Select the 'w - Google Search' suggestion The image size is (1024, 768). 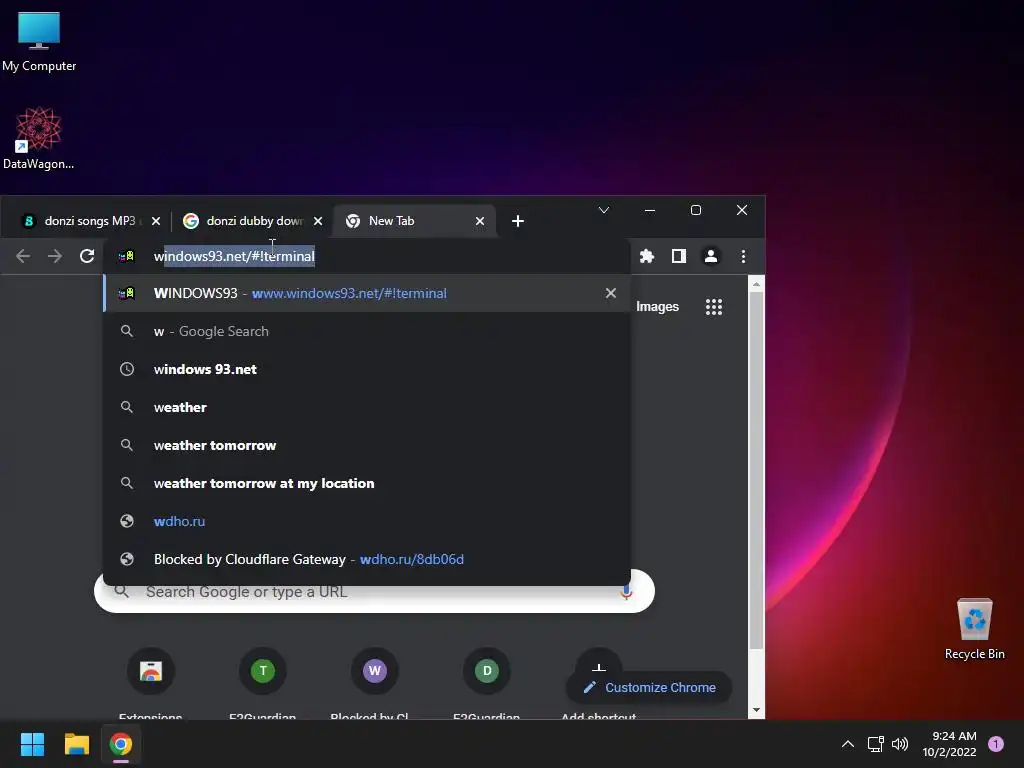coord(367,331)
